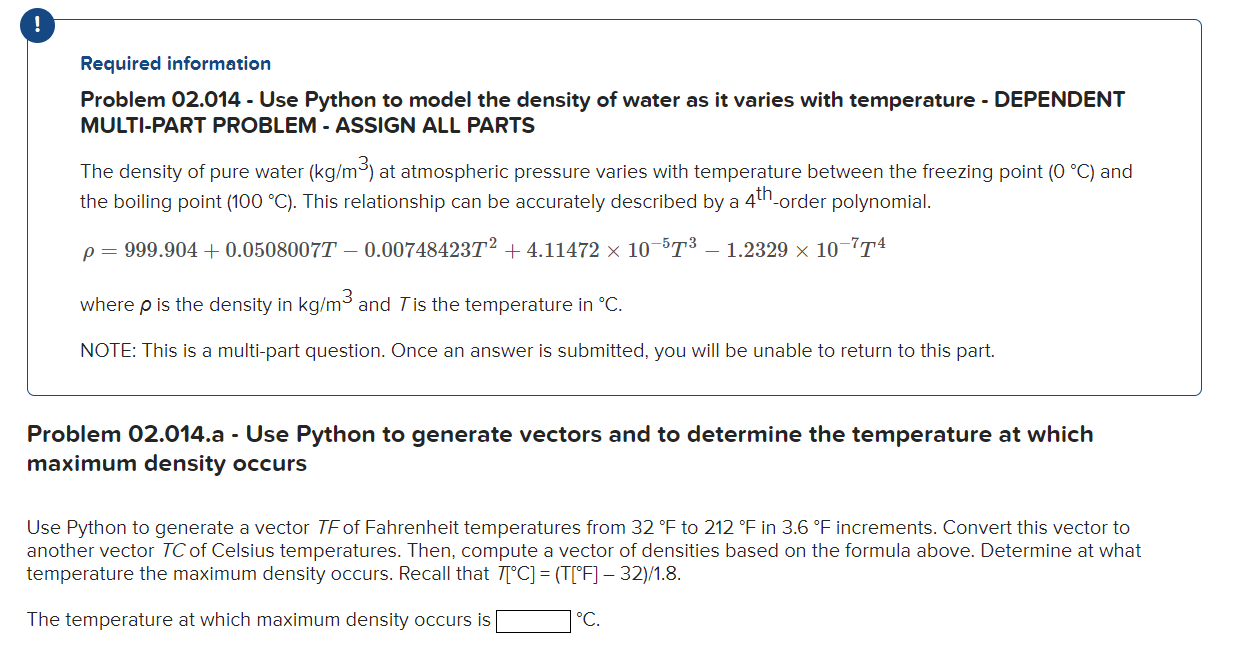This screenshot has width=1237, height=655.
Task: Select the Required information label
Action: (175, 63)
